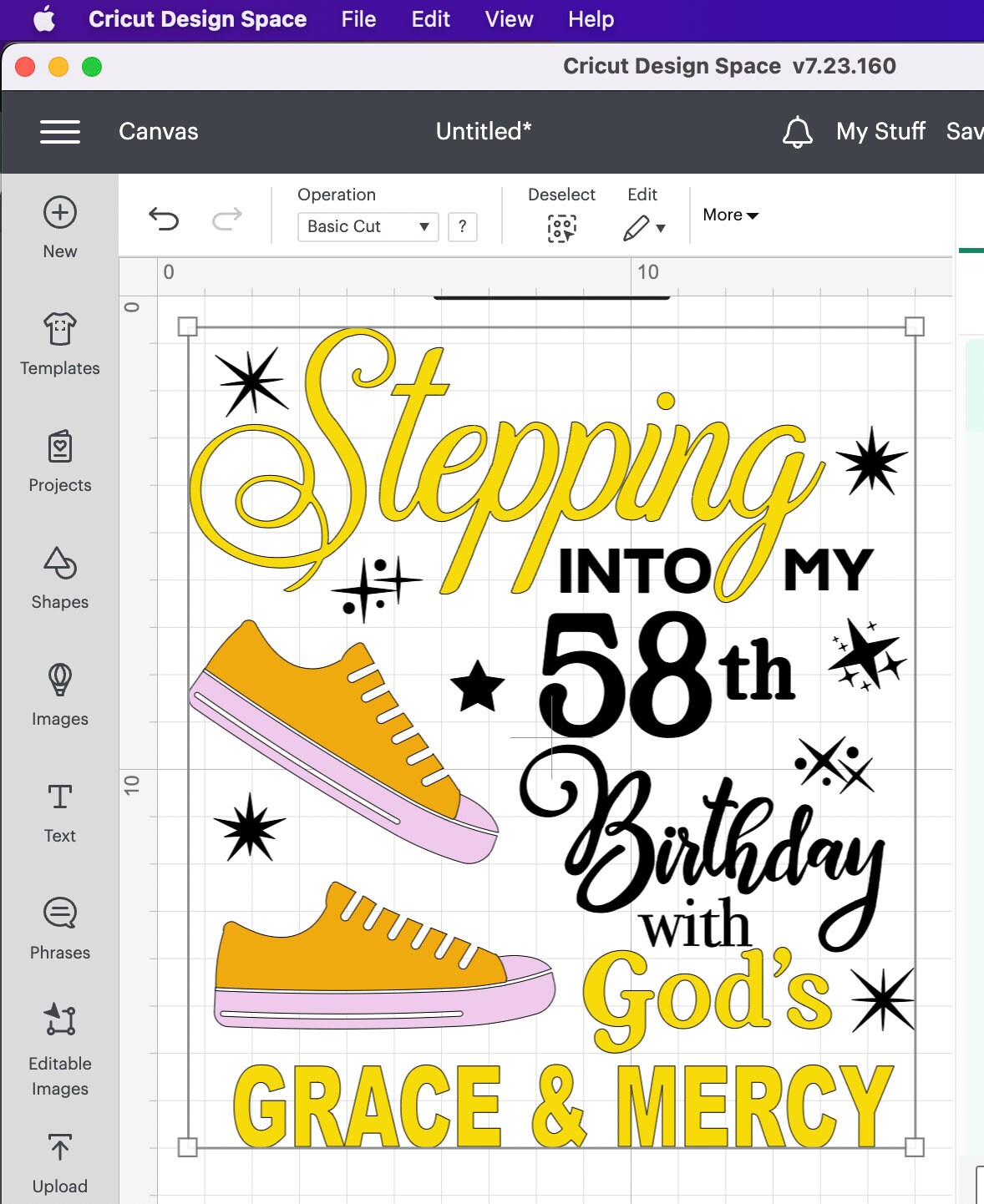Open the Help menu
This screenshot has width=984, height=1204.
pyautogui.click(x=591, y=19)
